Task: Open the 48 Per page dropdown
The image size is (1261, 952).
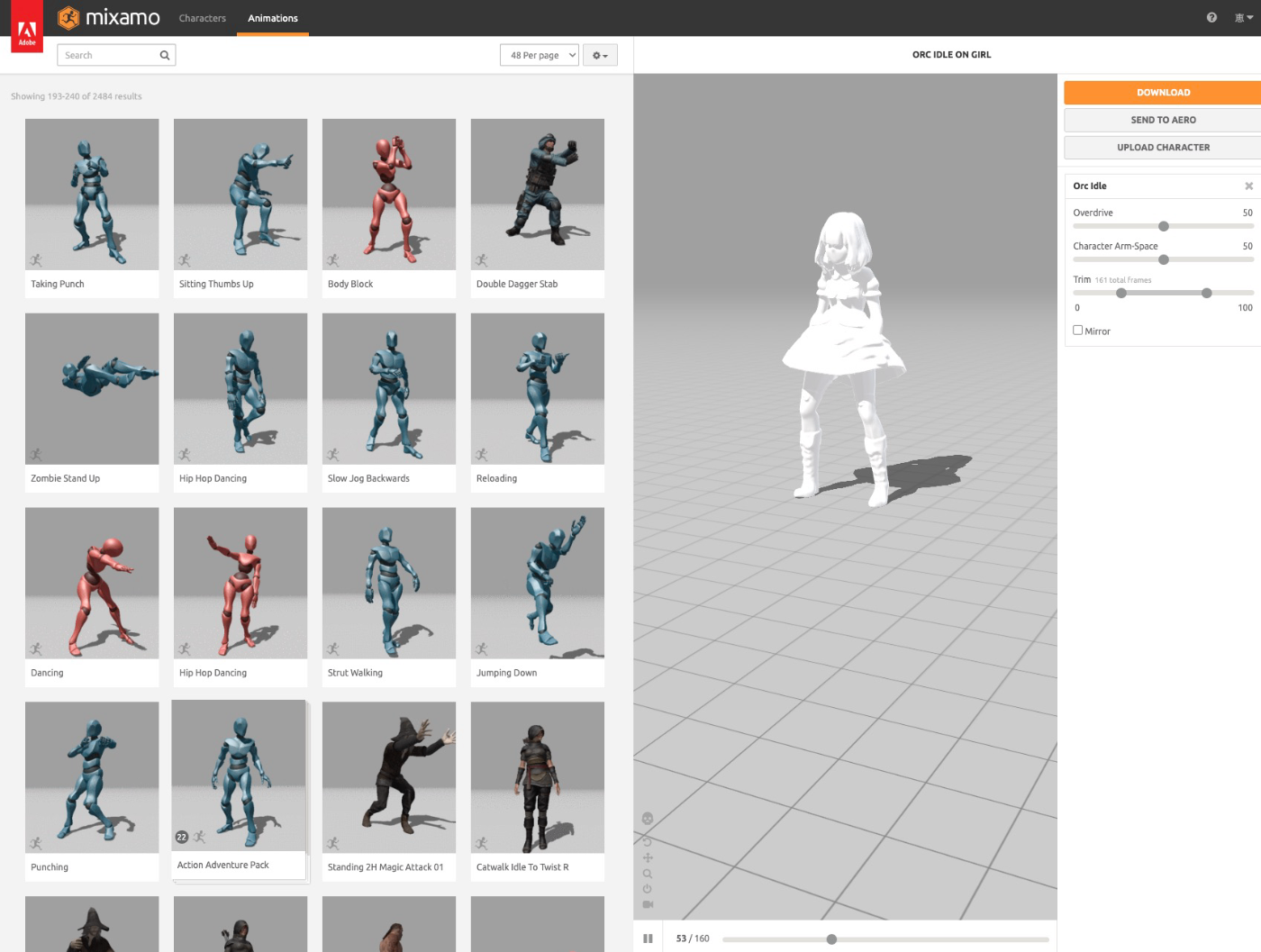Action: point(539,55)
